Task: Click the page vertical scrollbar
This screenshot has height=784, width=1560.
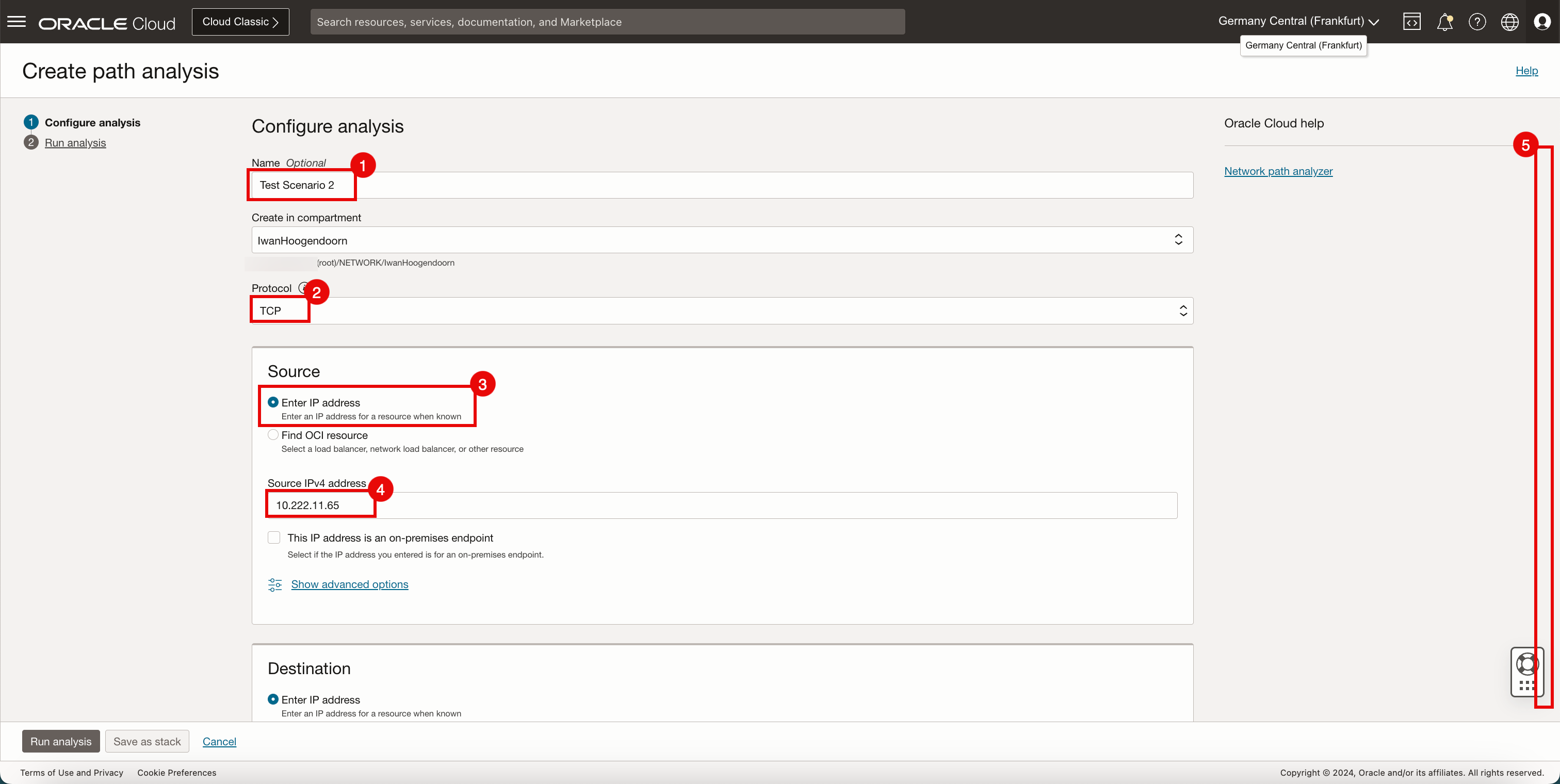Action: tap(1543, 424)
